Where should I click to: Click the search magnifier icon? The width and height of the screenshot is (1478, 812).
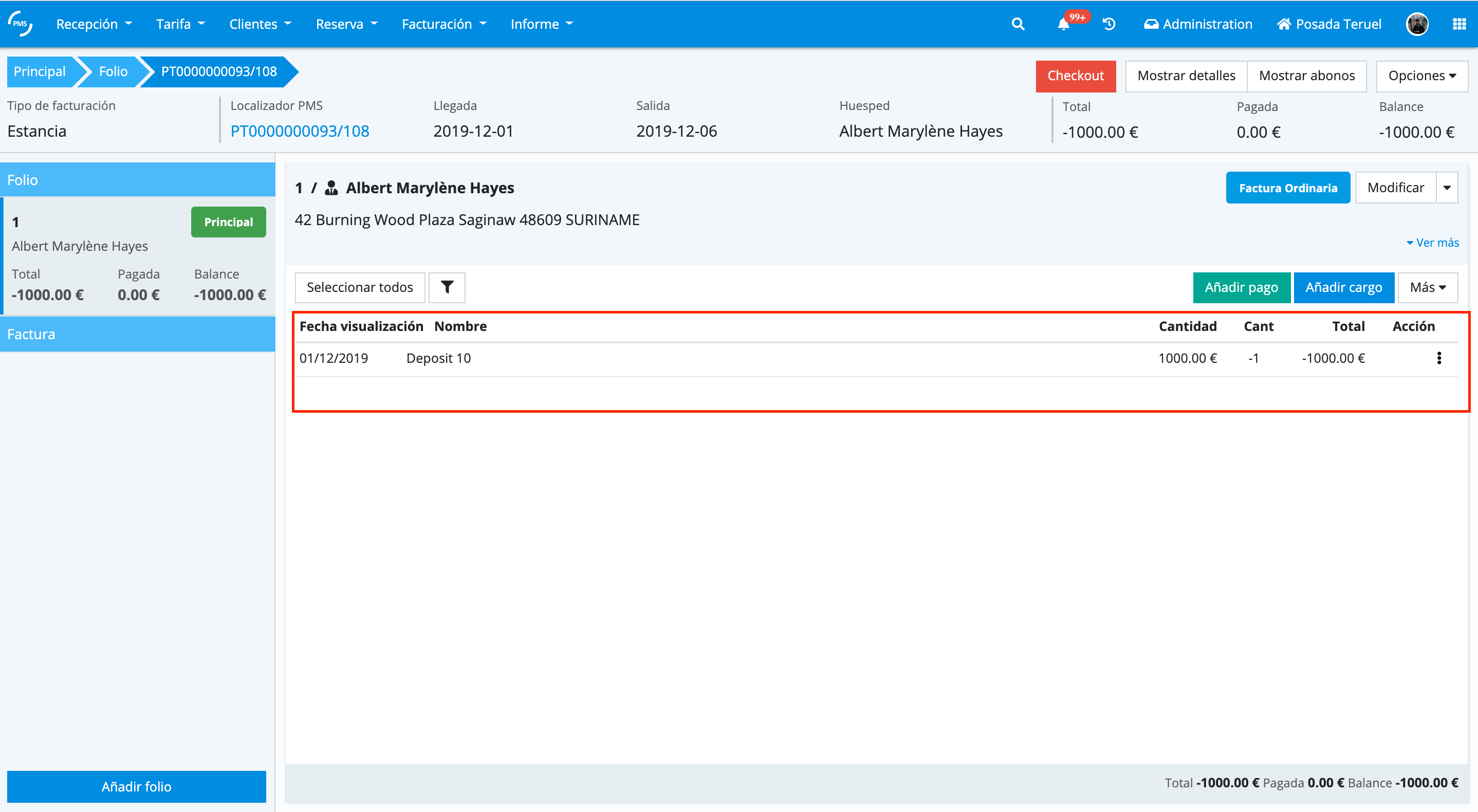point(1017,24)
